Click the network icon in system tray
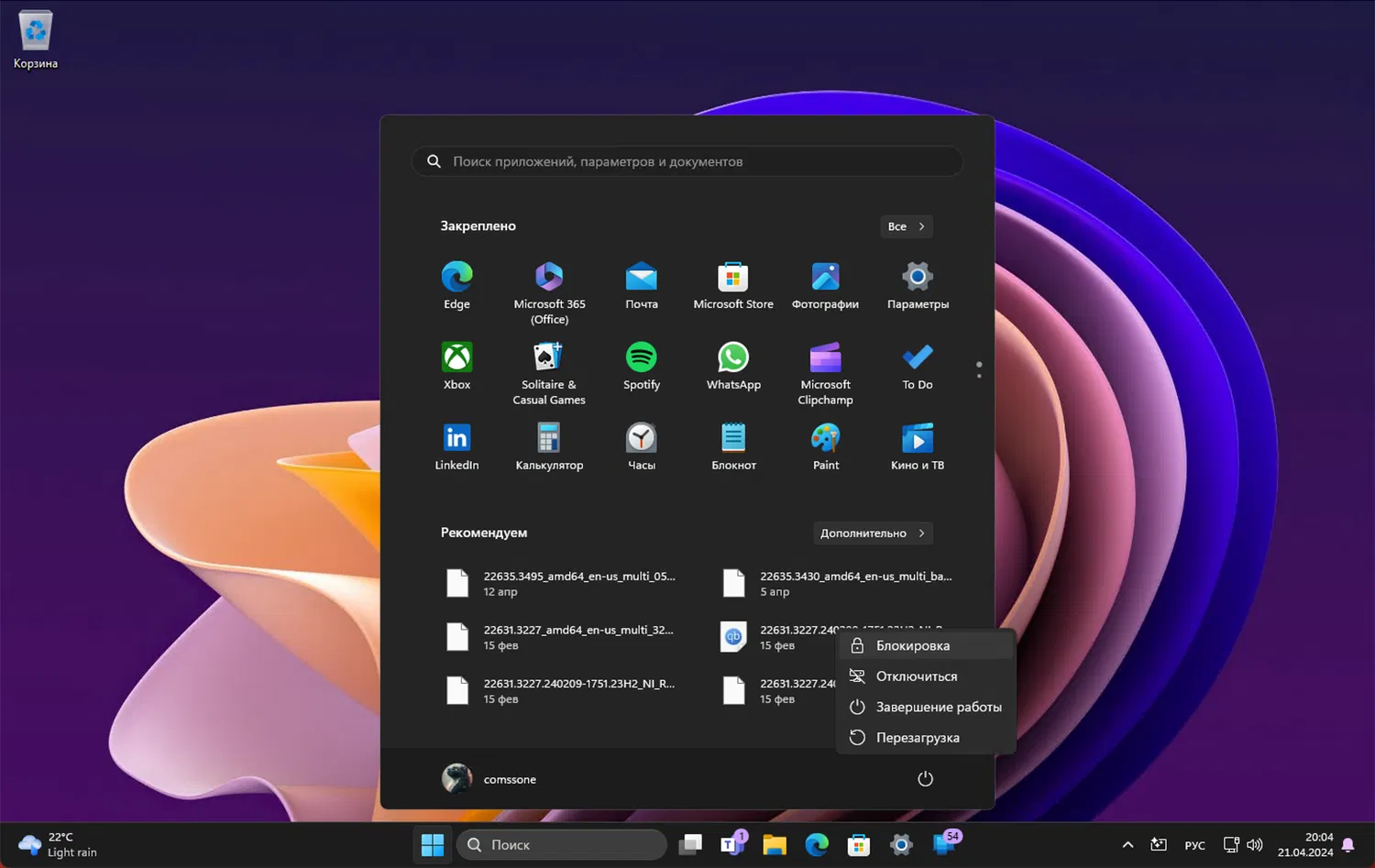The width and height of the screenshot is (1375, 868). pos(1231,845)
